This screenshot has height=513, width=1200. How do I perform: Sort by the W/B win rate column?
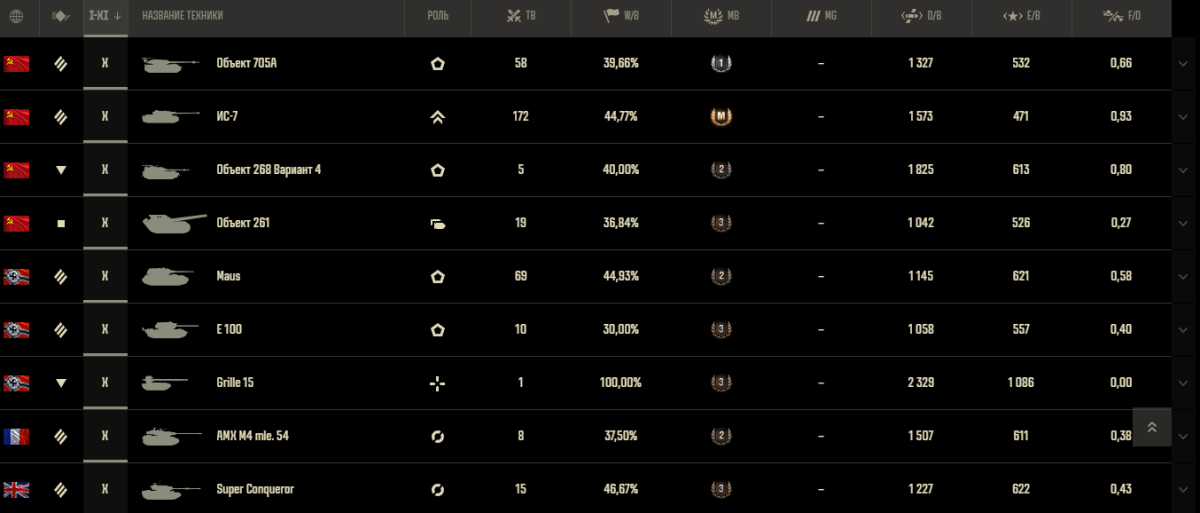tap(621, 16)
